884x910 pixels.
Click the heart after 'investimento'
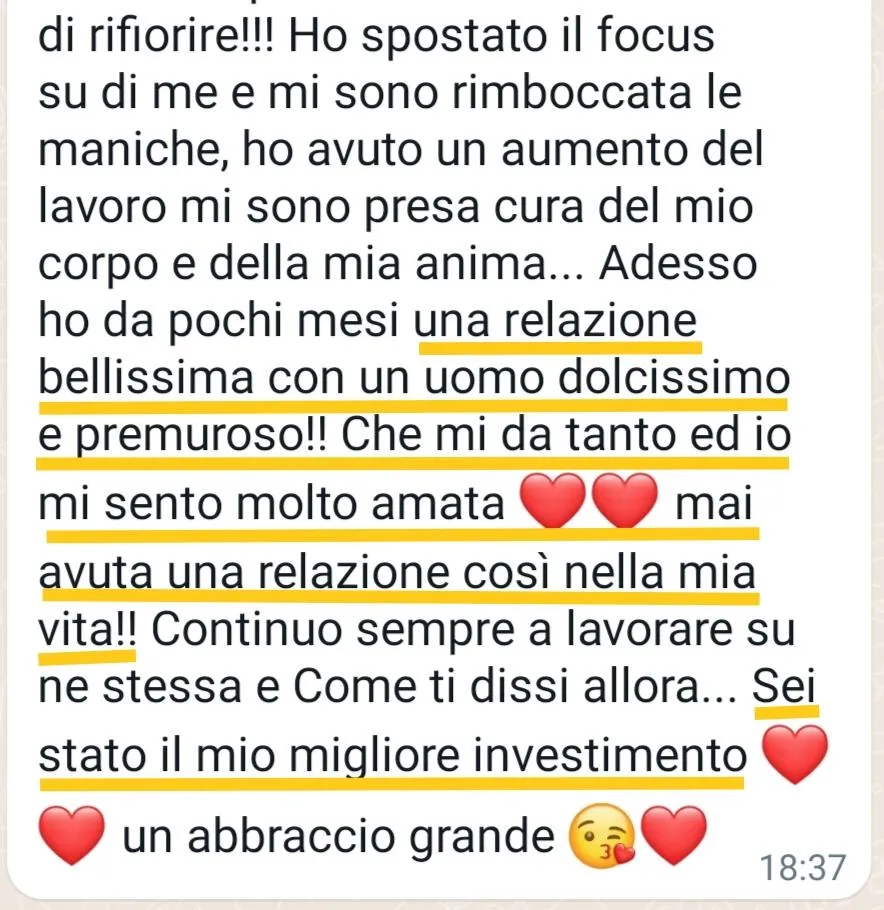point(794,755)
